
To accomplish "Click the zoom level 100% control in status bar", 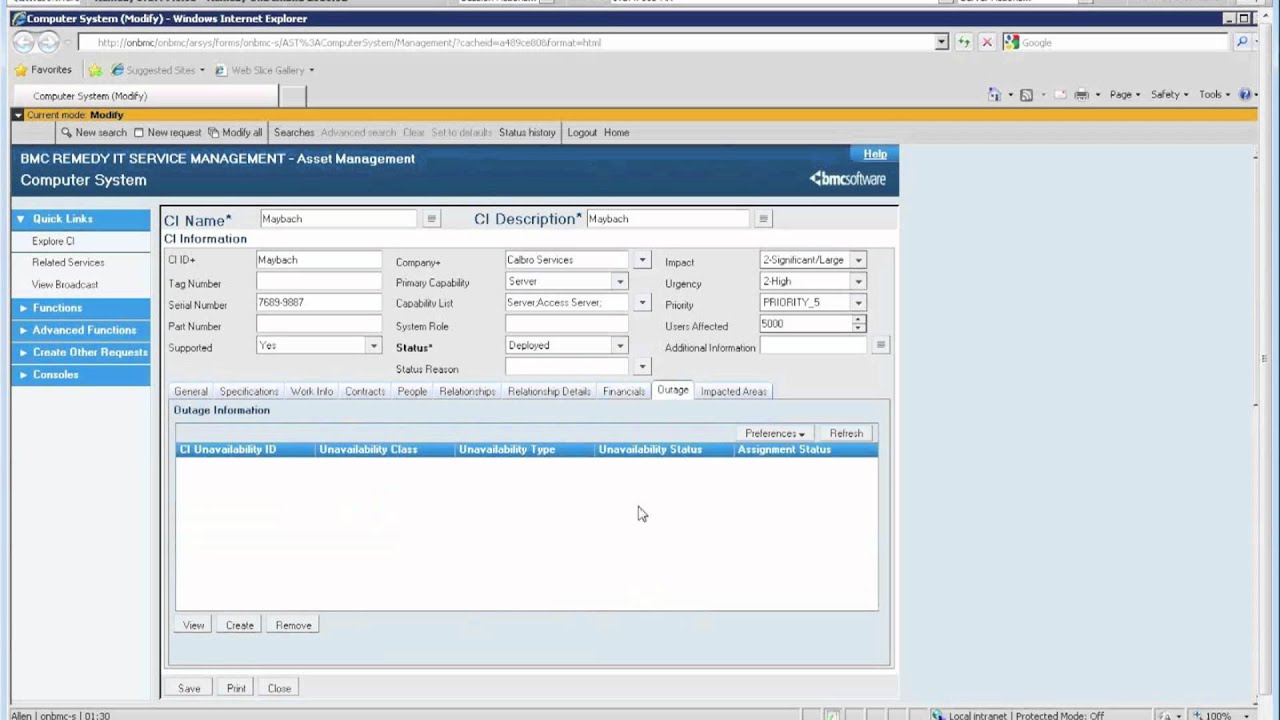I will pyautogui.click(x=1218, y=715).
